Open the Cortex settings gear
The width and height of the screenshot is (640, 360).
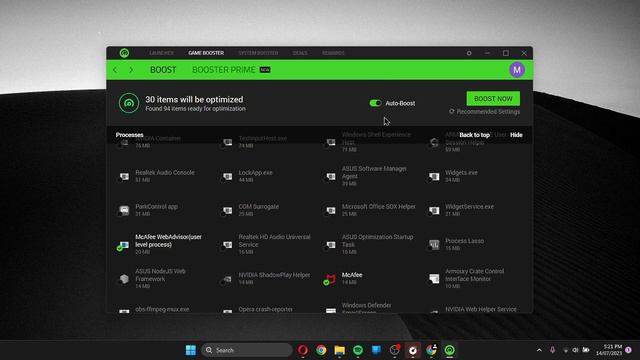point(469,53)
